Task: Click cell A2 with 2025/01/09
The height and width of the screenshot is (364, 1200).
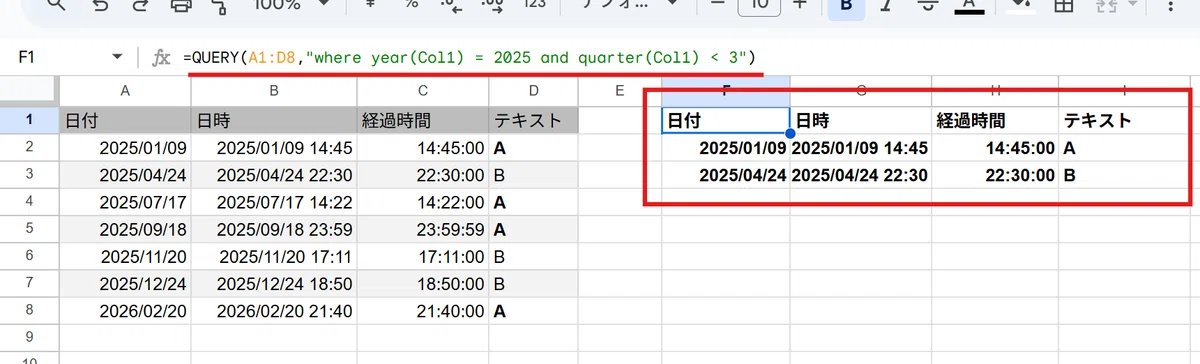Action: click(x=125, y=147)
